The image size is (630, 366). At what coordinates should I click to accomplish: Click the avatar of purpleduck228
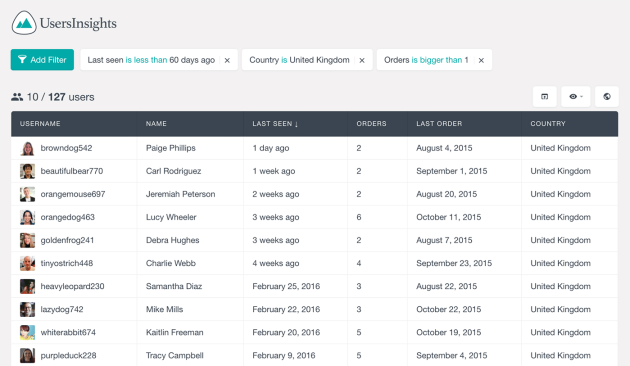click(x=27, y=356)
